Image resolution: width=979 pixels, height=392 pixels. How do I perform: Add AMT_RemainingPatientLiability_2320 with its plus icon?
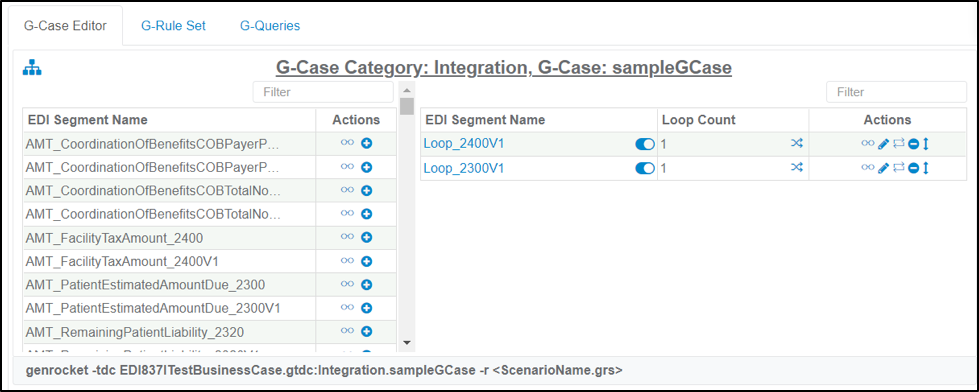tap(367, 331)
